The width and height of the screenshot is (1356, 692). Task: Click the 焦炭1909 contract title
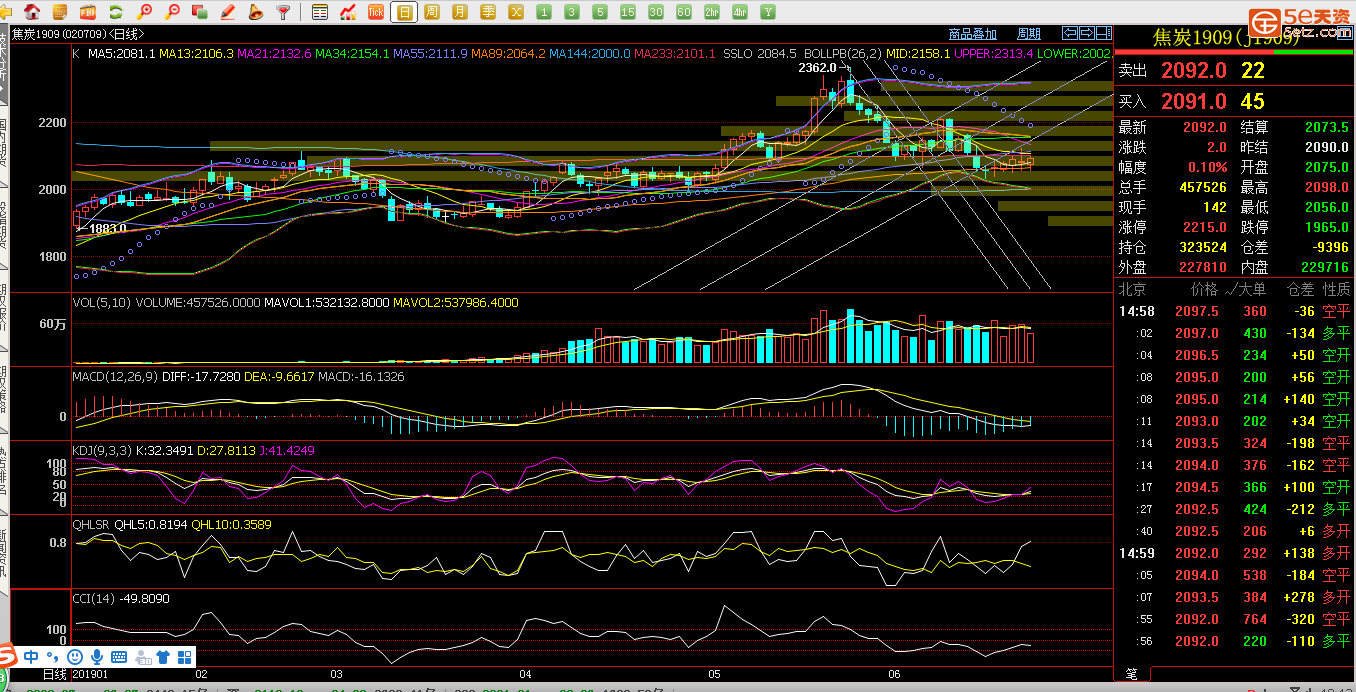coord(1226,38)
